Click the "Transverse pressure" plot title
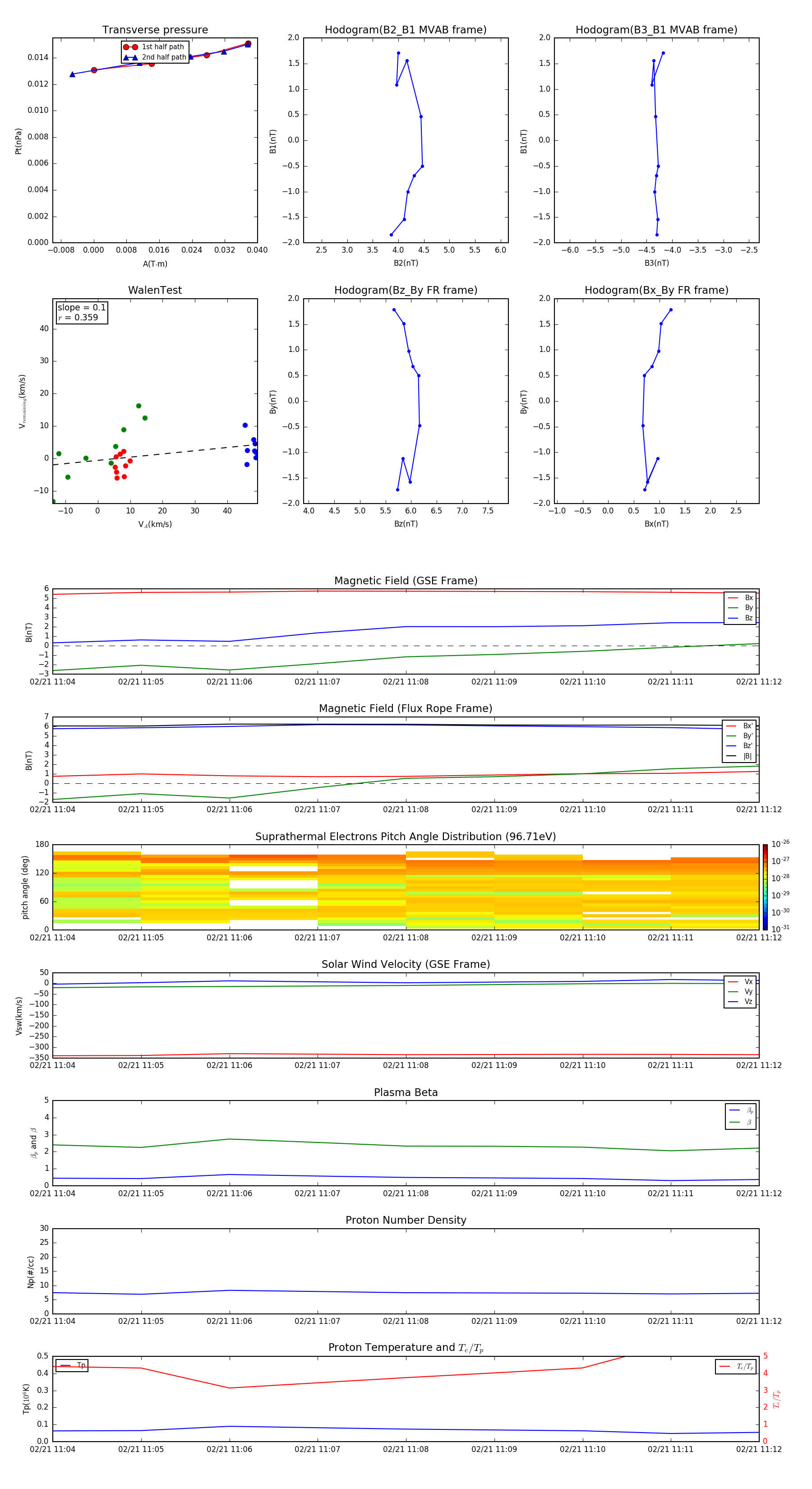This screenshot has width=812, height=1489. point(155,30)
